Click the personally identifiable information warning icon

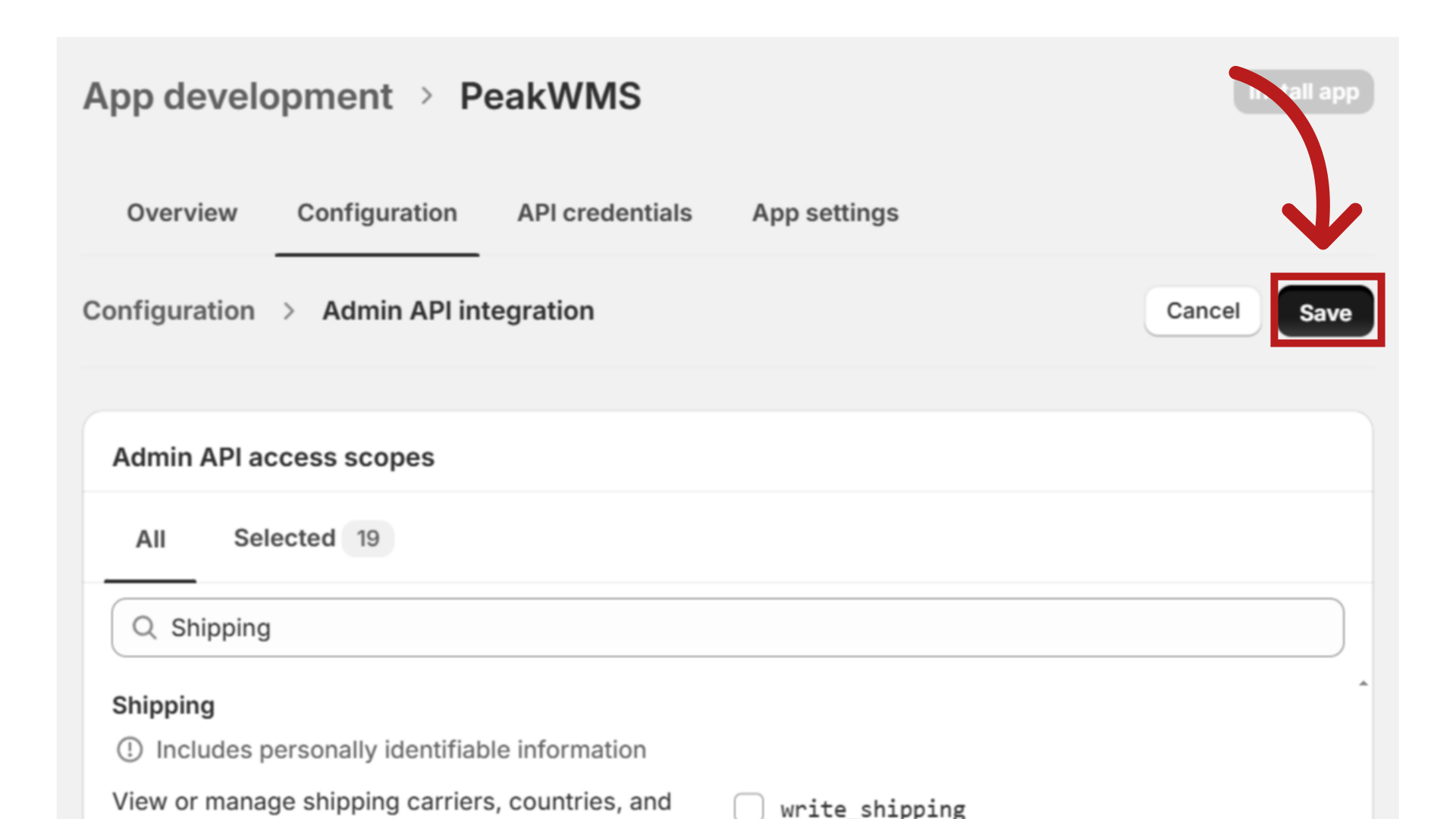coord(130,750)
